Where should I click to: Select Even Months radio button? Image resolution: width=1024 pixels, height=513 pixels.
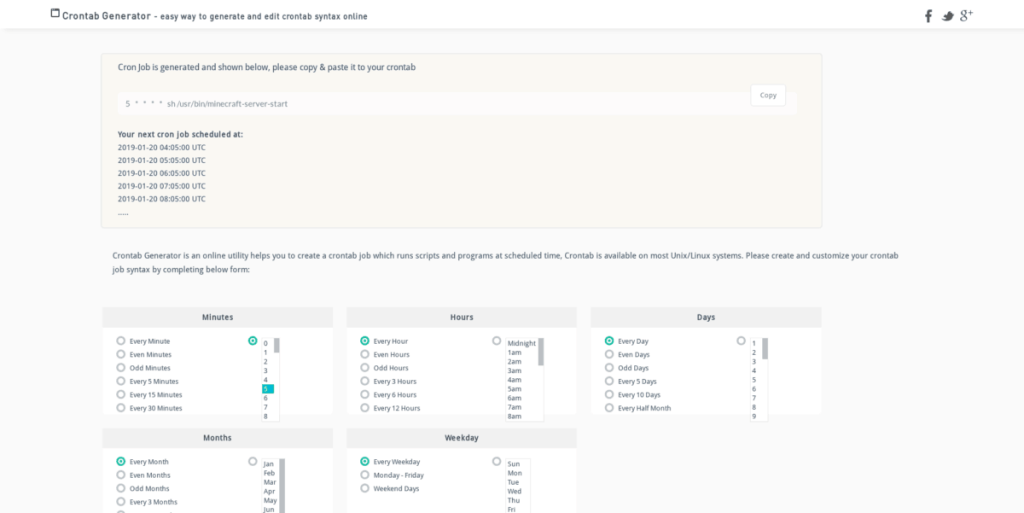(x=121, y=475)
